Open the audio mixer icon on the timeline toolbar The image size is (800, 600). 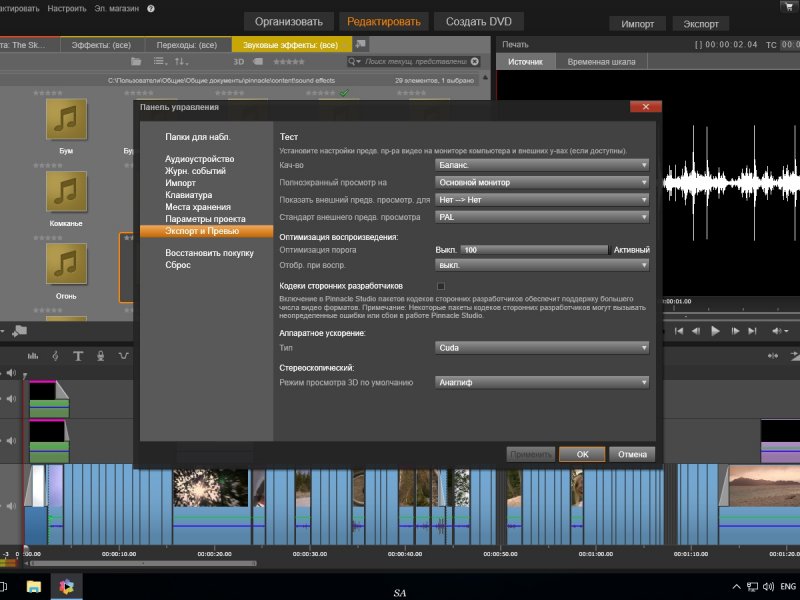(x=33, y=356)
